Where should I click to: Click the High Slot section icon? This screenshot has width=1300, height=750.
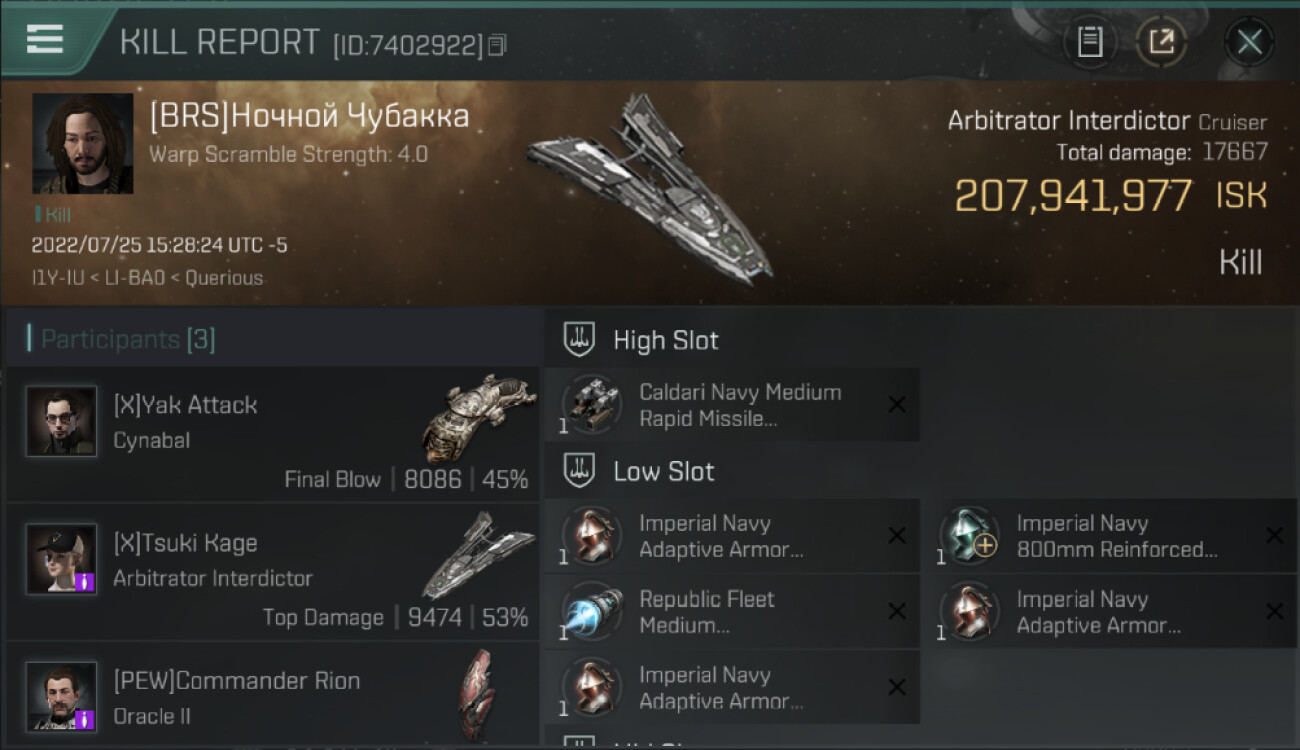[579, 340]
